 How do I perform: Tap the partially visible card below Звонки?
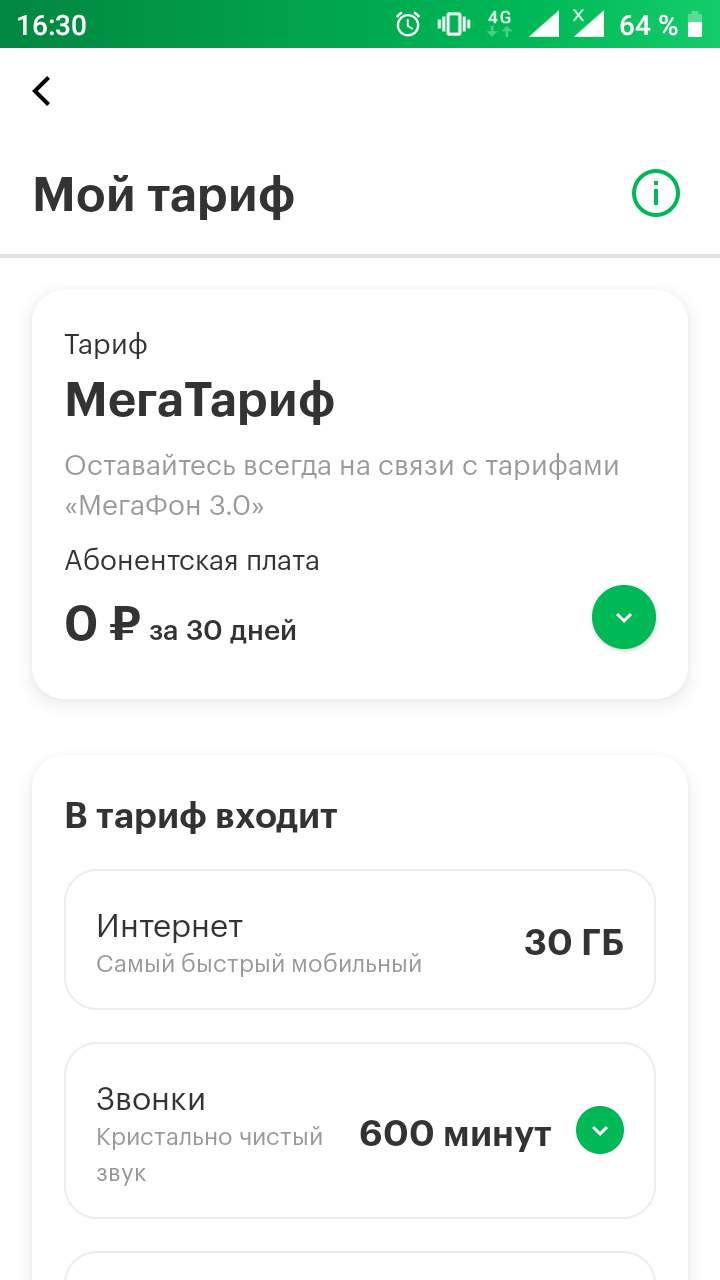[360, 1266]
